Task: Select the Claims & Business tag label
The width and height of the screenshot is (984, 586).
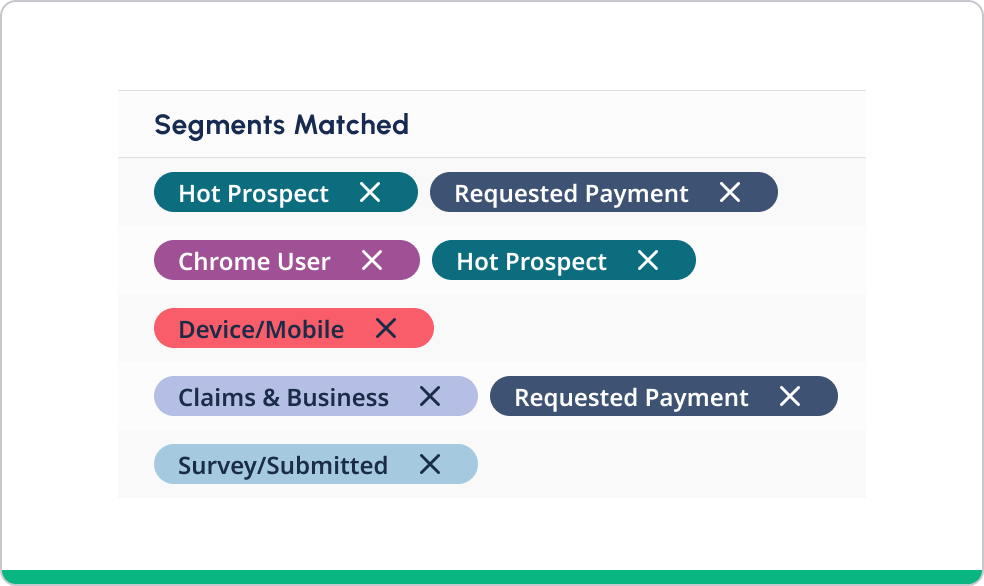Action: [x=283, y=397]
